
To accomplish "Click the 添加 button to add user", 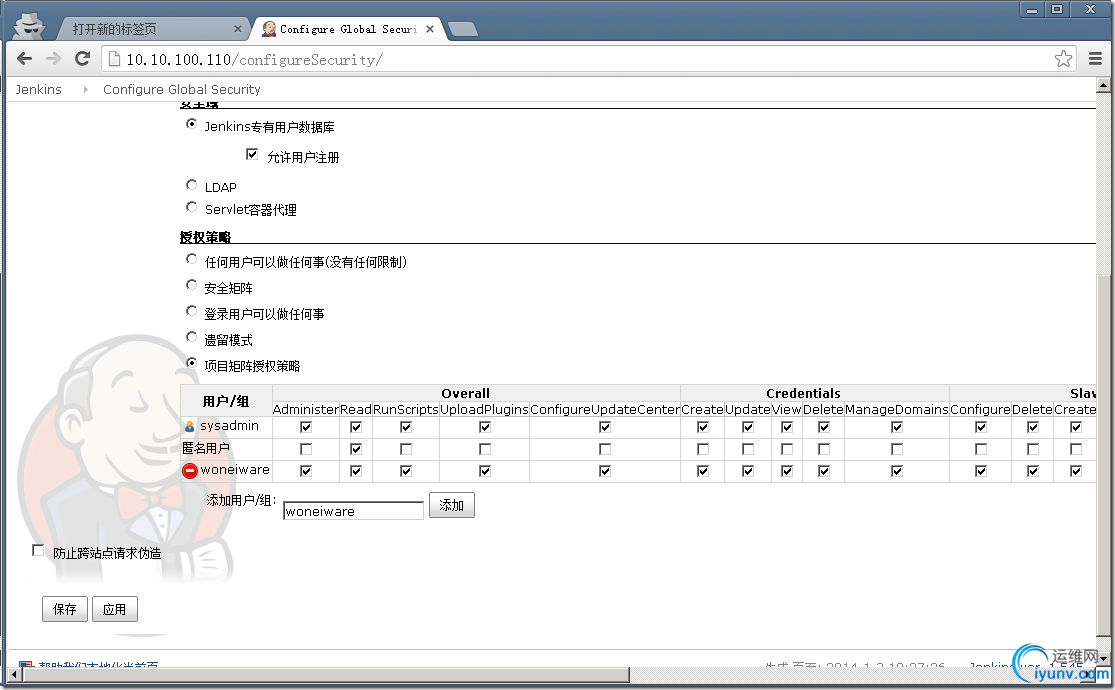I will pos(452,505).
